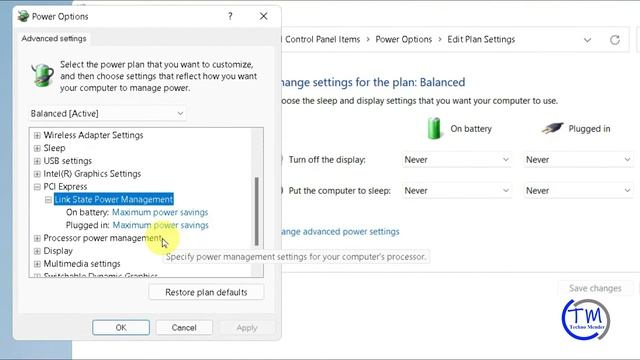
Task: Collapse Link State Power Management node
Action: [48, 200]
